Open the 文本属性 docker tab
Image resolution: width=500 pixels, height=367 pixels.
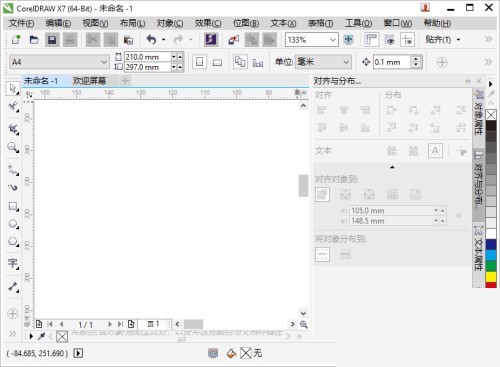(x=479, y=248)
